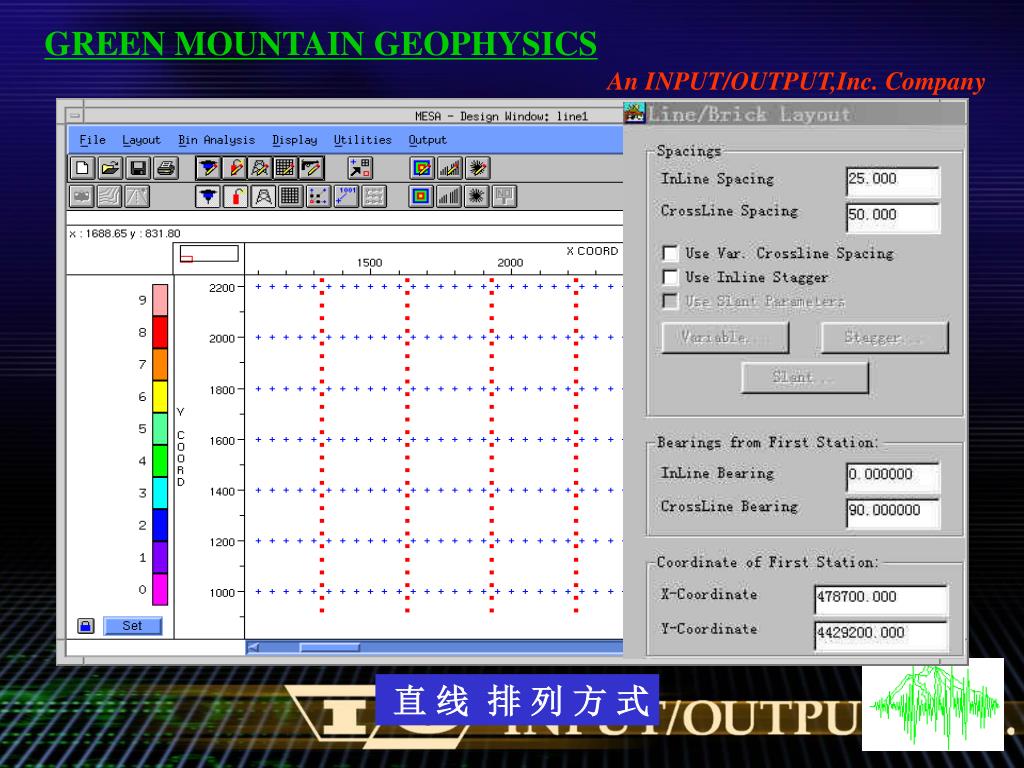Screen dimensions: 1024x768
Task: Select the red color swatch level 8
Action: (x=160, y=332)
